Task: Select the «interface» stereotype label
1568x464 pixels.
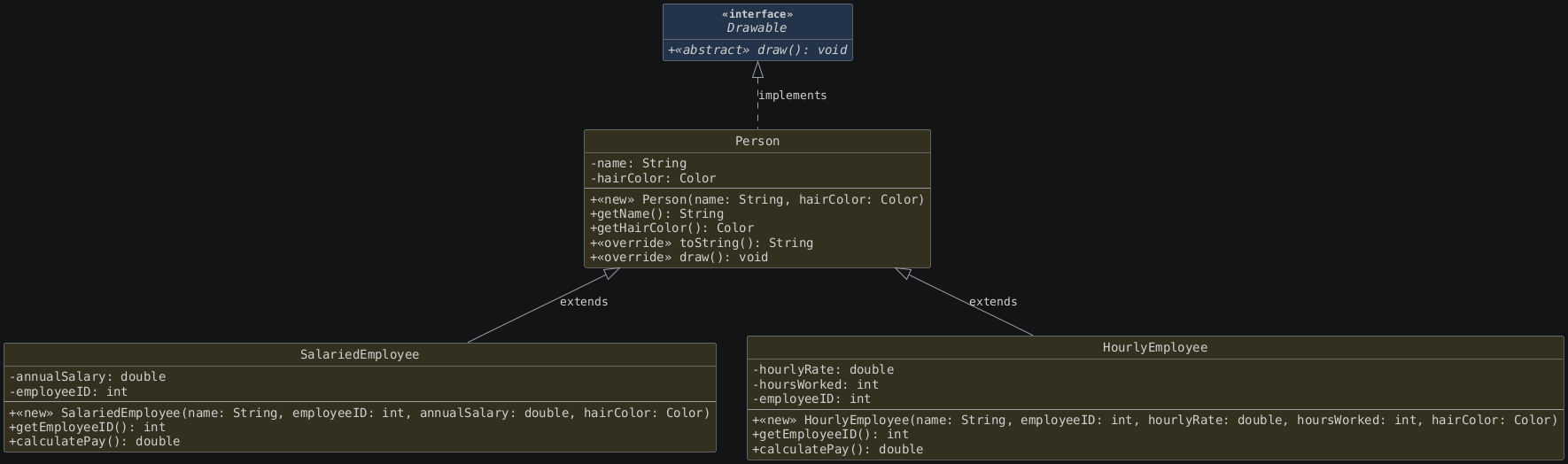Action: tap(757, 14)
